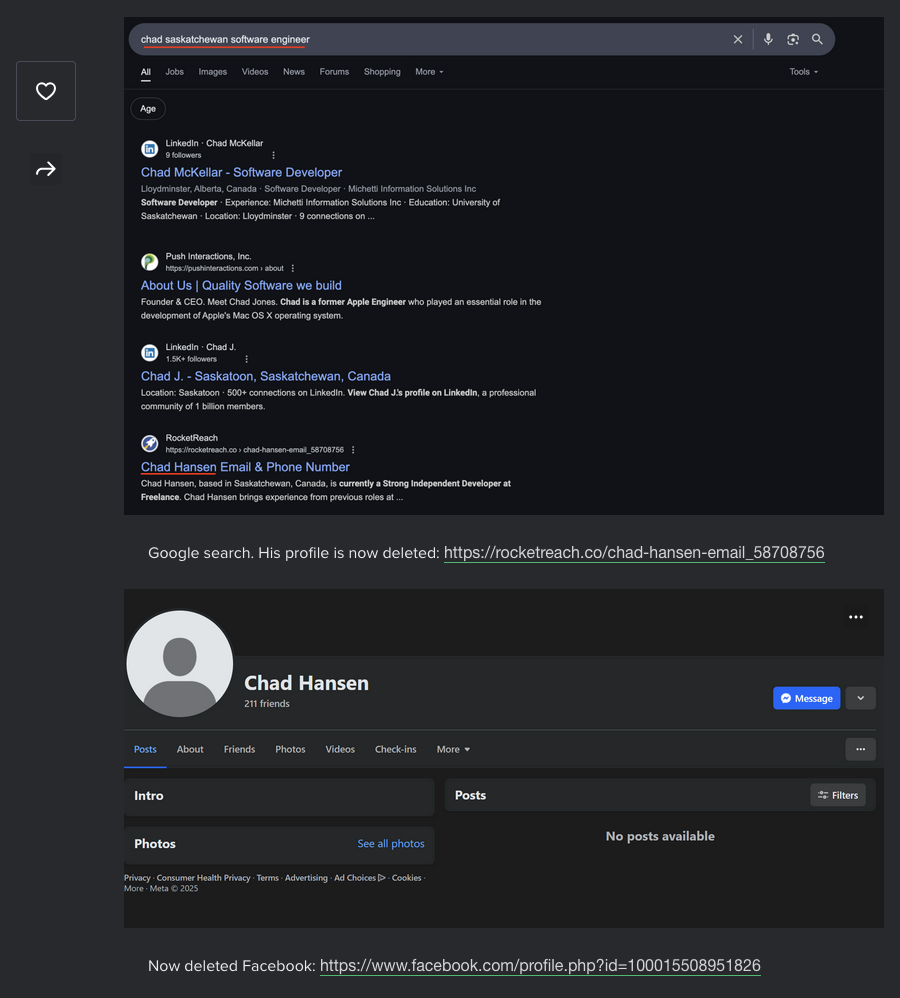The height and width of the screenshot is (998, 900).
Task: Click the magnifying glass search icon
Action: 817,39
